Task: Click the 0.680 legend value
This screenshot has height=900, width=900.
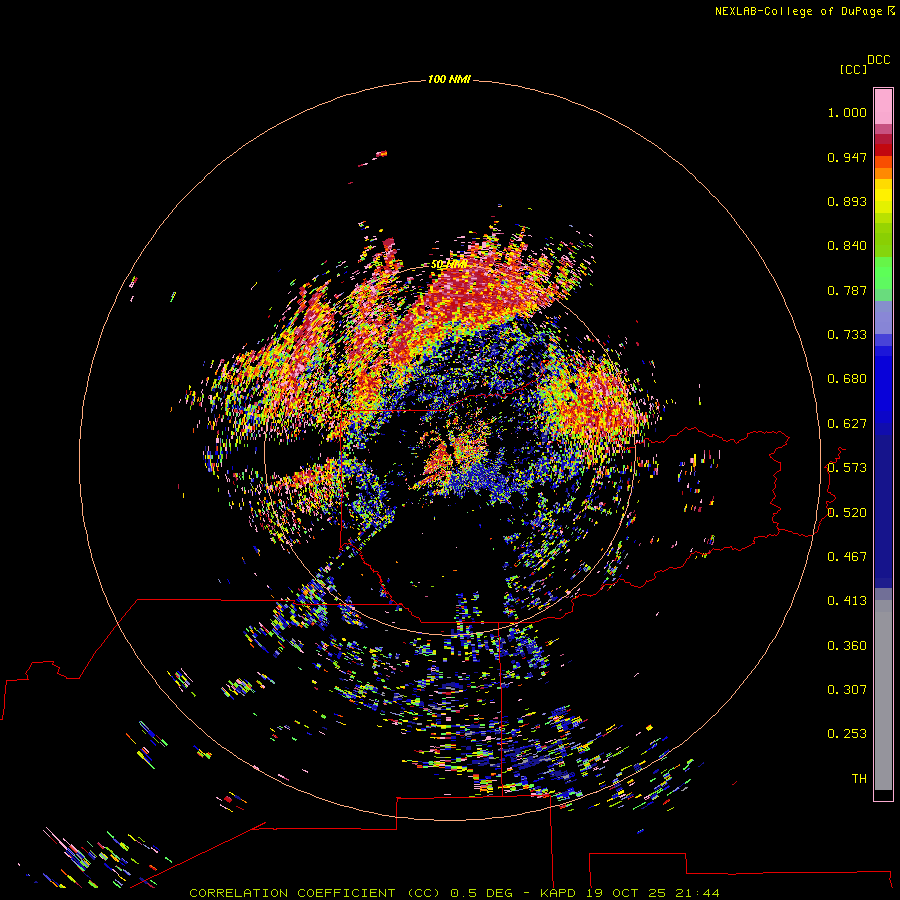Action: click(x=847, y=379)
